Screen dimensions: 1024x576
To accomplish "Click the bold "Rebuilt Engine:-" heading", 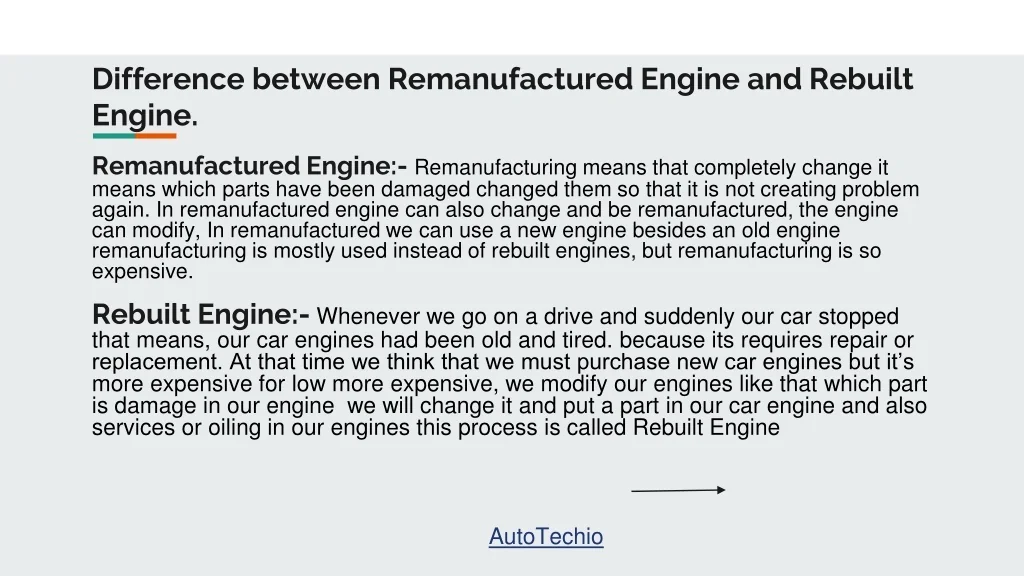I will (x=200, y=316).
